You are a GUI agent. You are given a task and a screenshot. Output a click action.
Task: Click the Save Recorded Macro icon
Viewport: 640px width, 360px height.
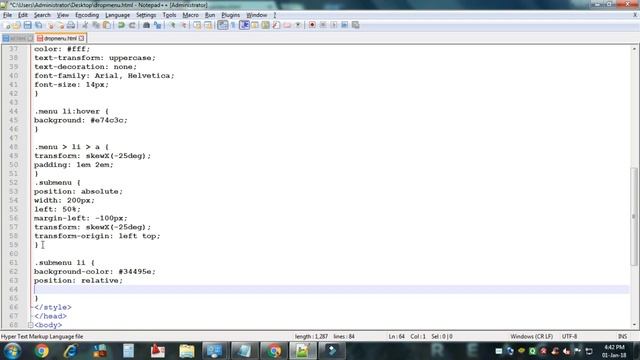(356, 25)
